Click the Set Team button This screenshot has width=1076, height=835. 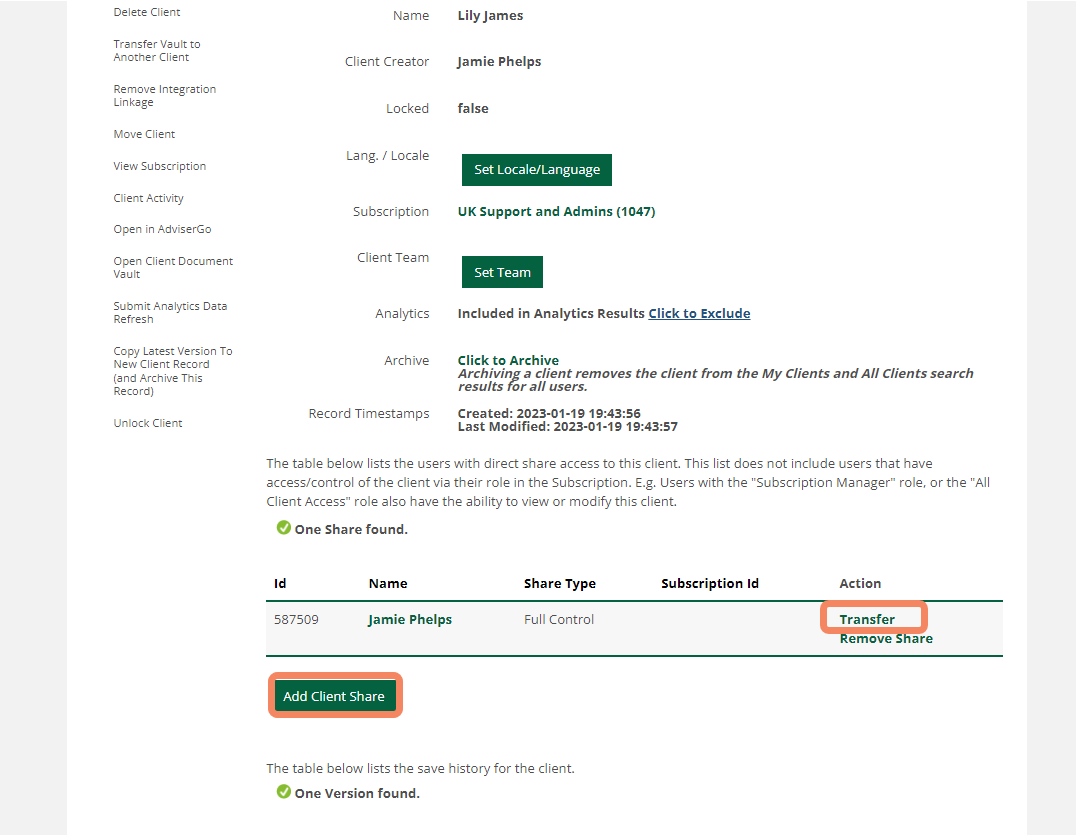(x=502, y=272)
